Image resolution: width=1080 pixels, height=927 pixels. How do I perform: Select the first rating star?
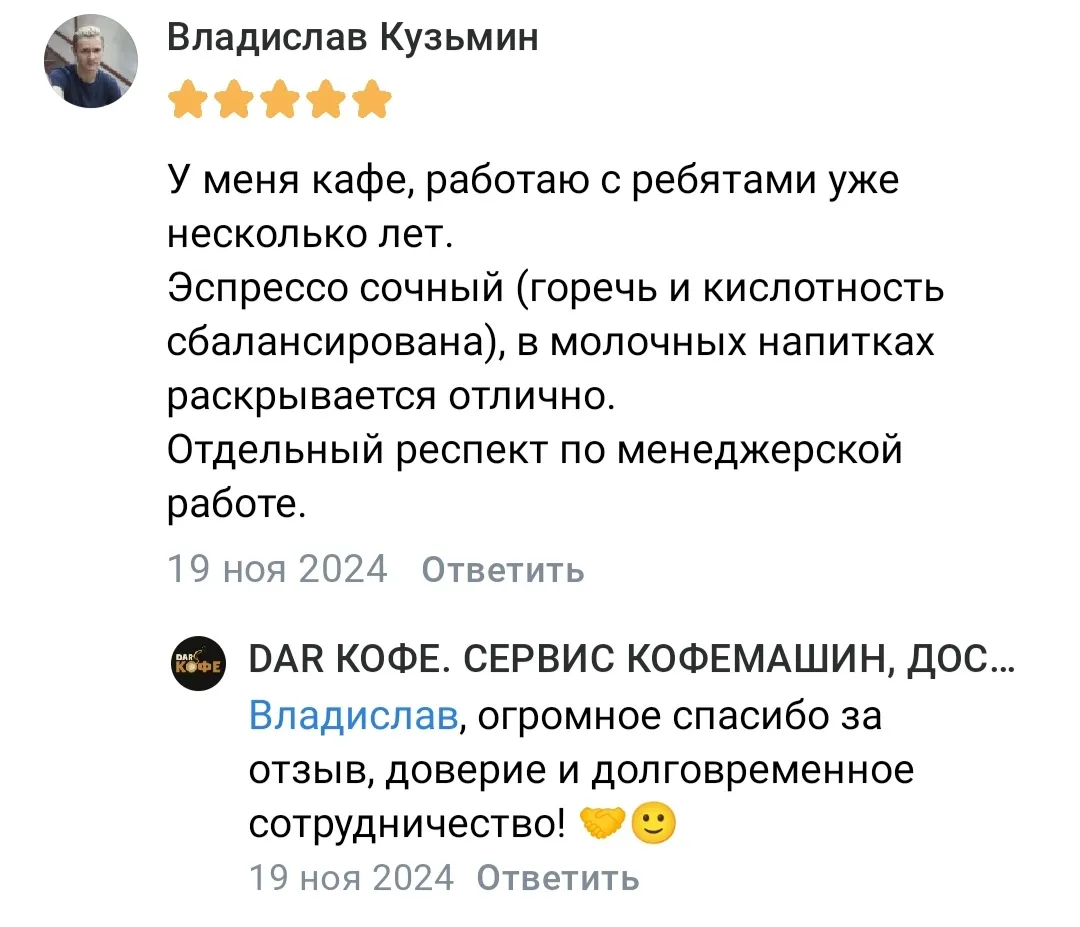pos(186,100)
